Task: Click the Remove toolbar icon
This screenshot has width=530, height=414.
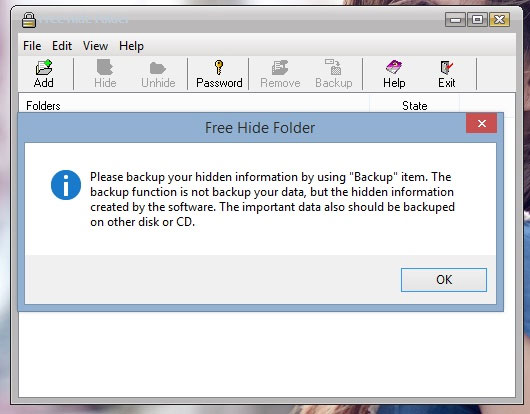Action: (x=280, y=68)
